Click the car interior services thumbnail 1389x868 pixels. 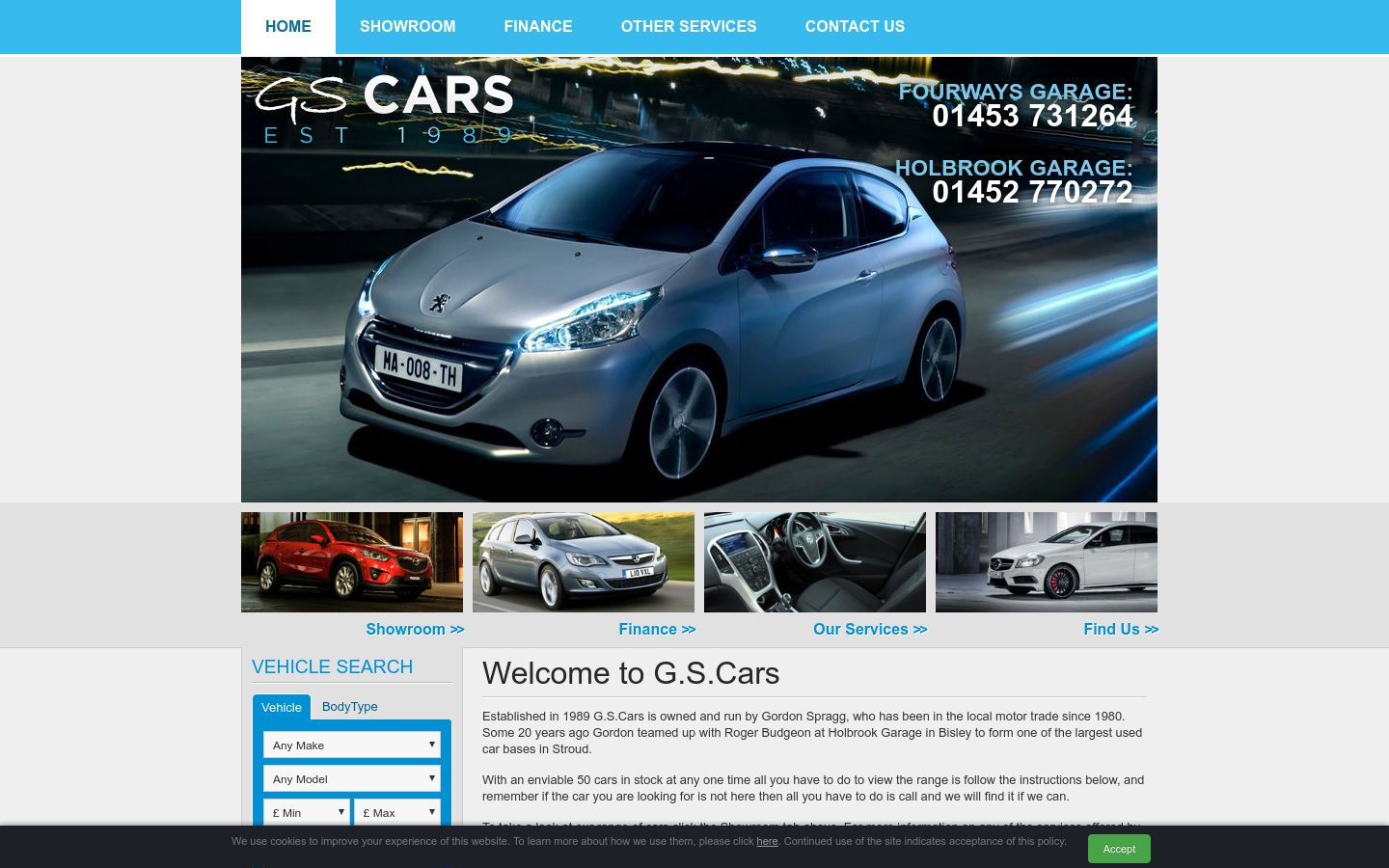[815, 562]
